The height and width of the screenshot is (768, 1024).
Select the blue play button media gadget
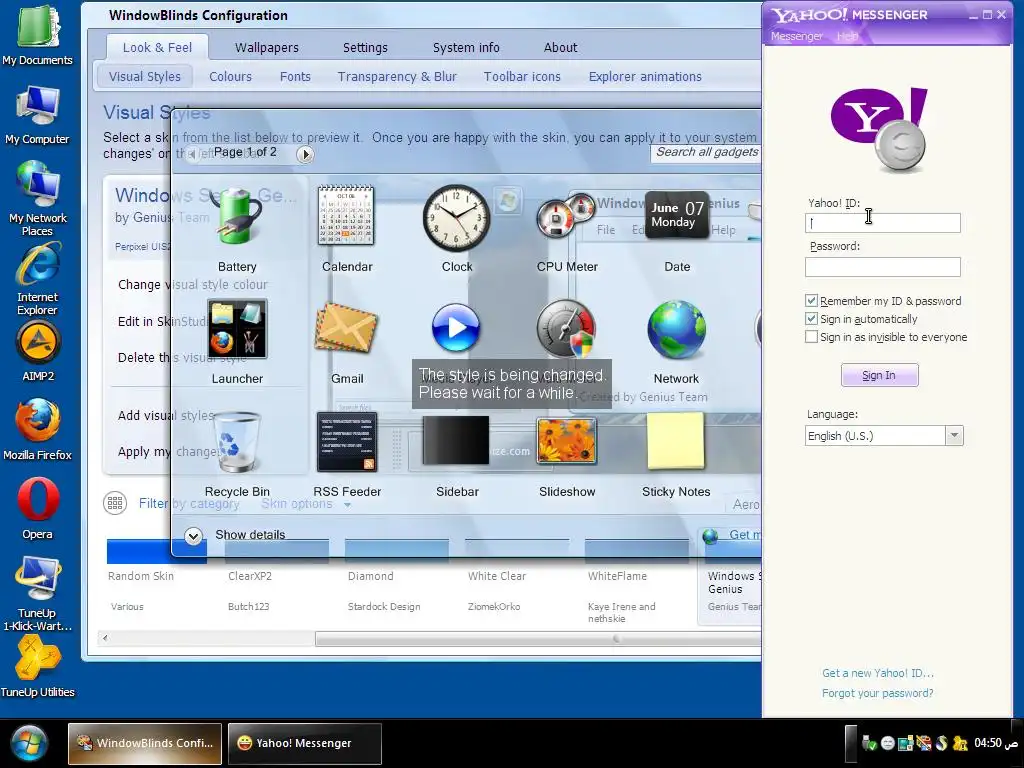tap(456, 328)
